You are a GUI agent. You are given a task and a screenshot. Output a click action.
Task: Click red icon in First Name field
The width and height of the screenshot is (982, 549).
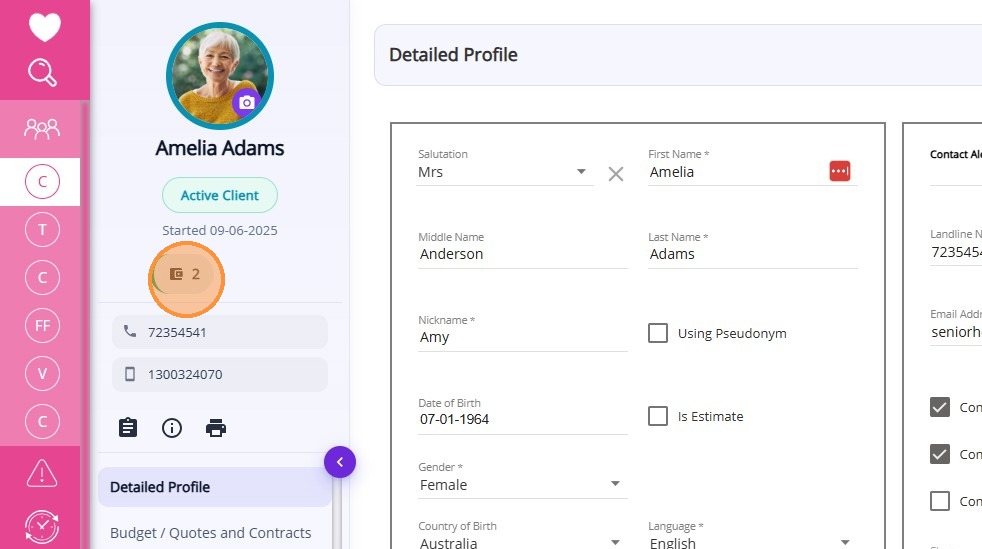click(x=839, y=171)
